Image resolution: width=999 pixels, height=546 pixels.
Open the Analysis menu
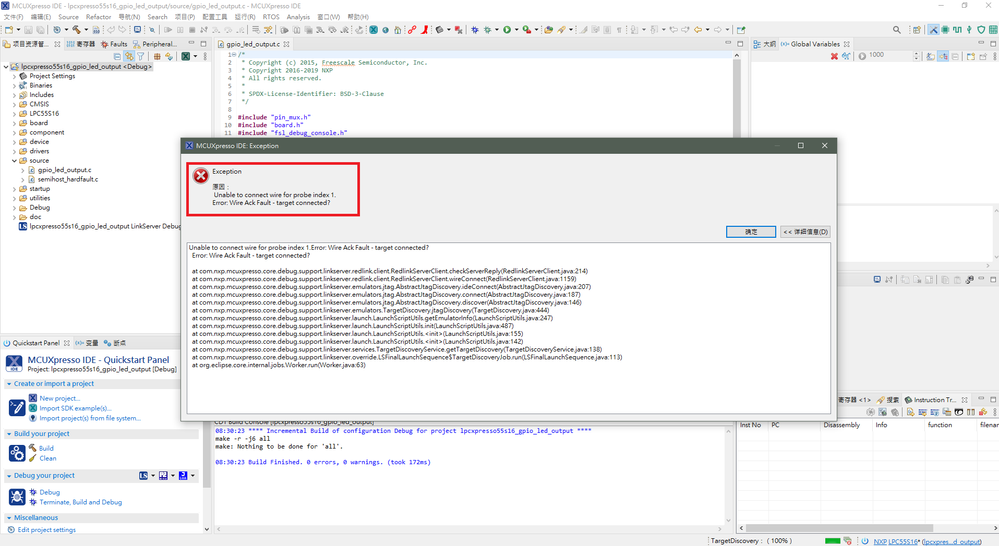298,17
